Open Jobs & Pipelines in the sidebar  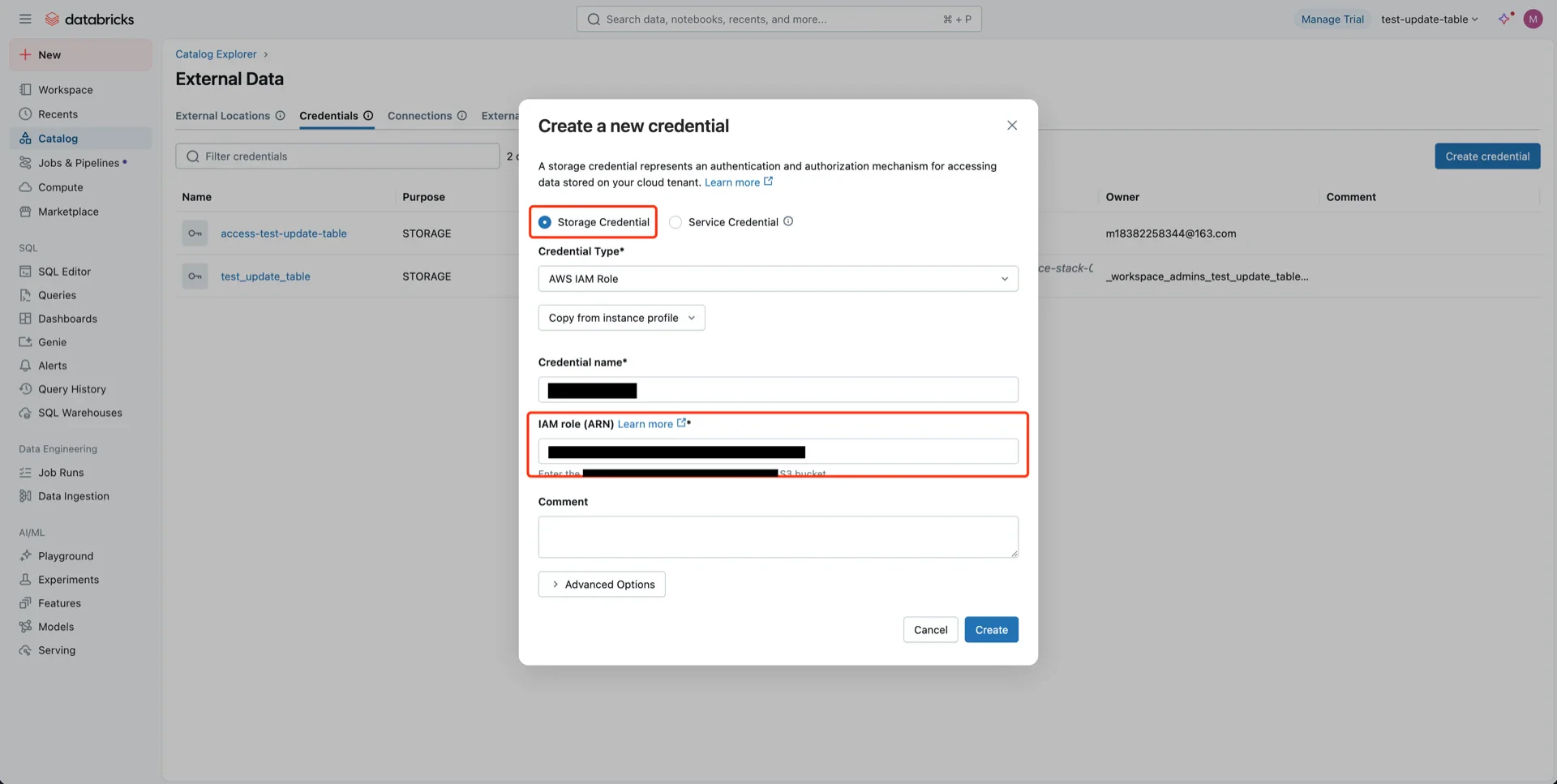pyautogui.click(x=80, y=163)
